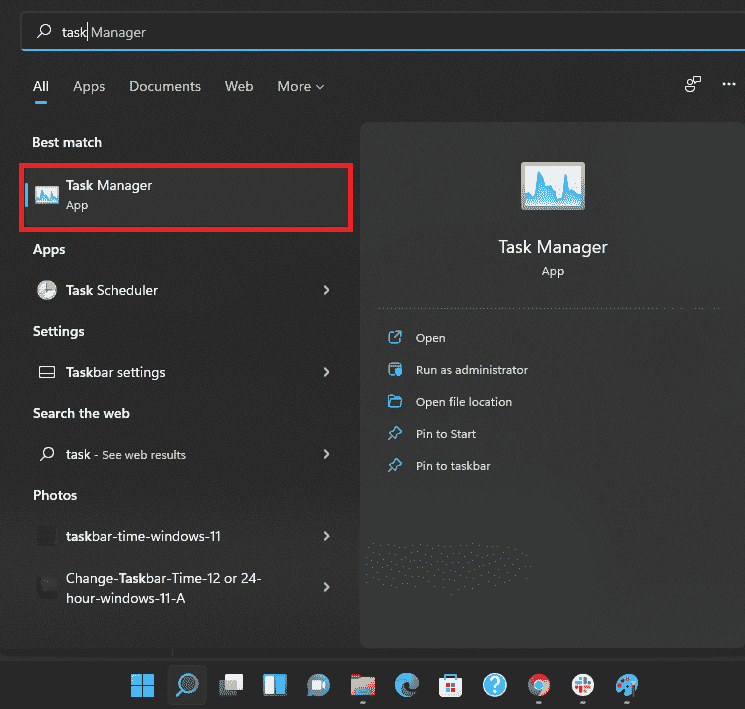Switch to the Documents filter tab
This screenshot has height=709, width=745.
point(165,87)
